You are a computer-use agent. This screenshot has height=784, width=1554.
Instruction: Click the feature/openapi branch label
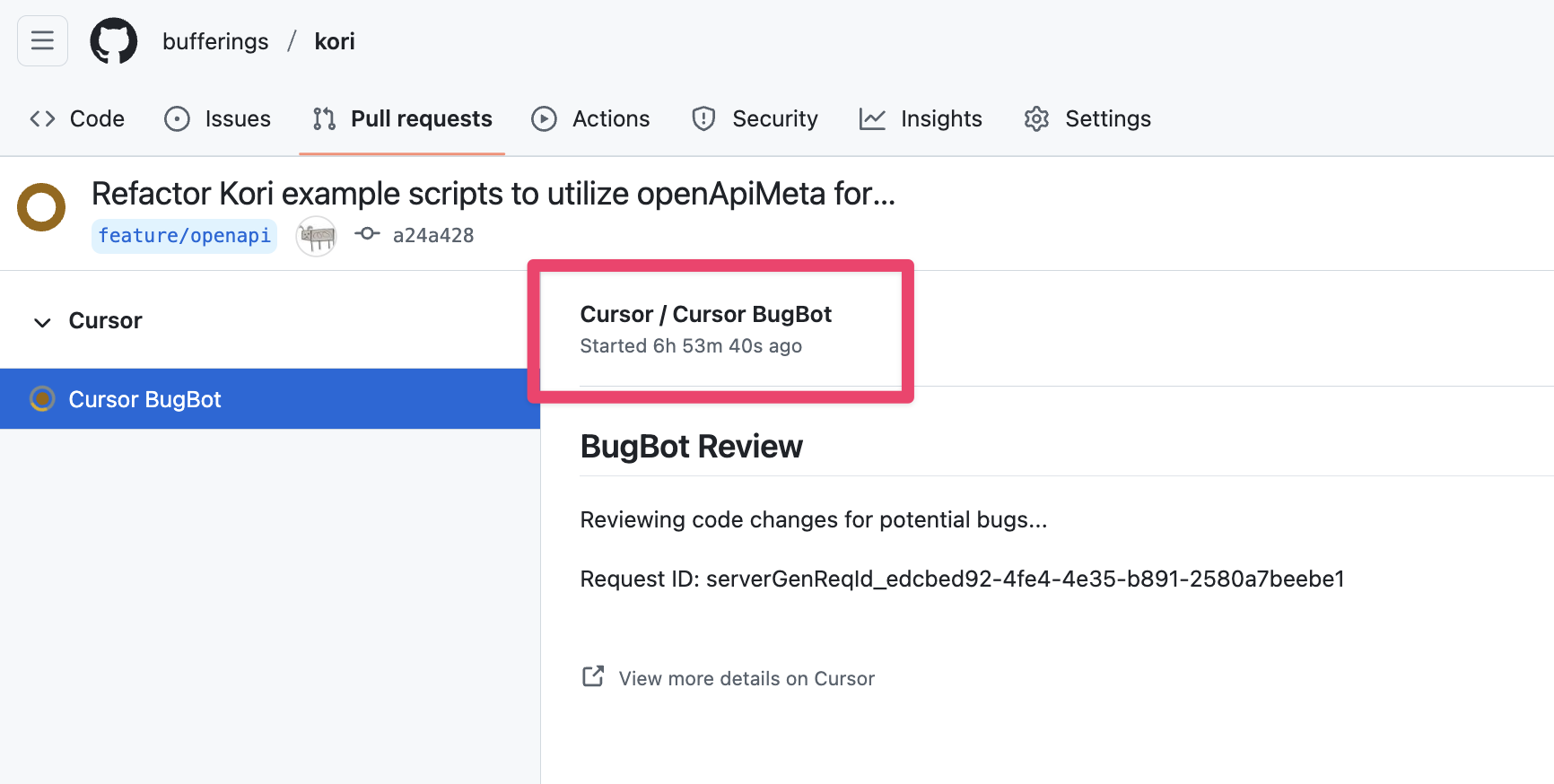184,236
